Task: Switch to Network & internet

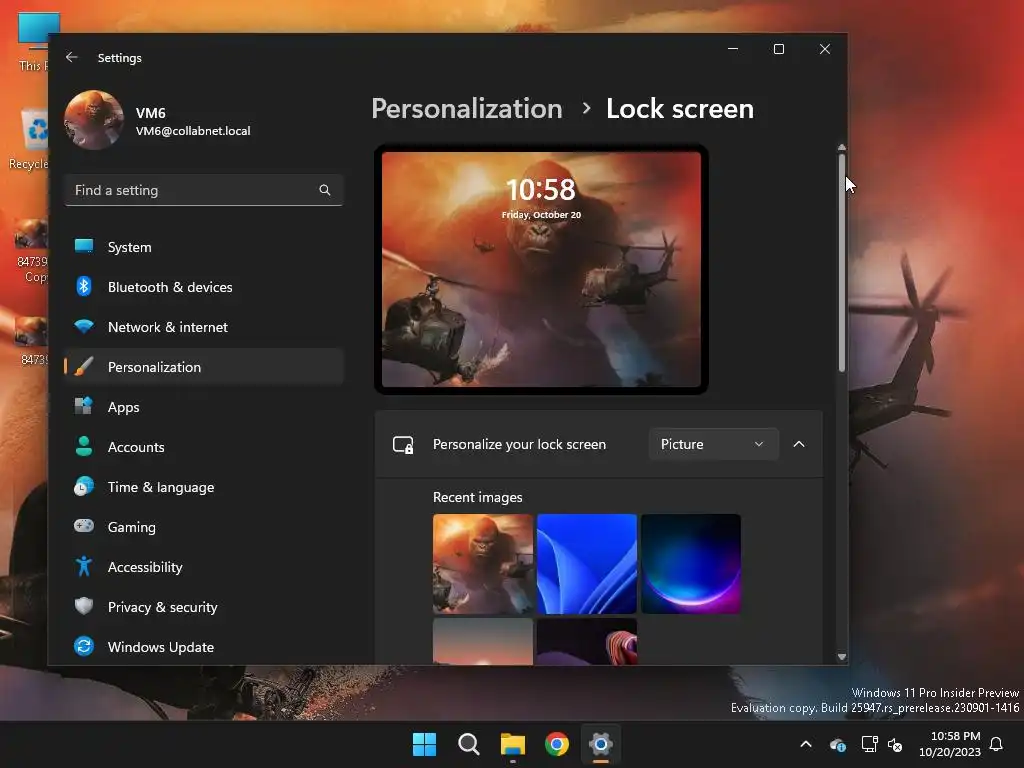Action: [x=204, y=327]
